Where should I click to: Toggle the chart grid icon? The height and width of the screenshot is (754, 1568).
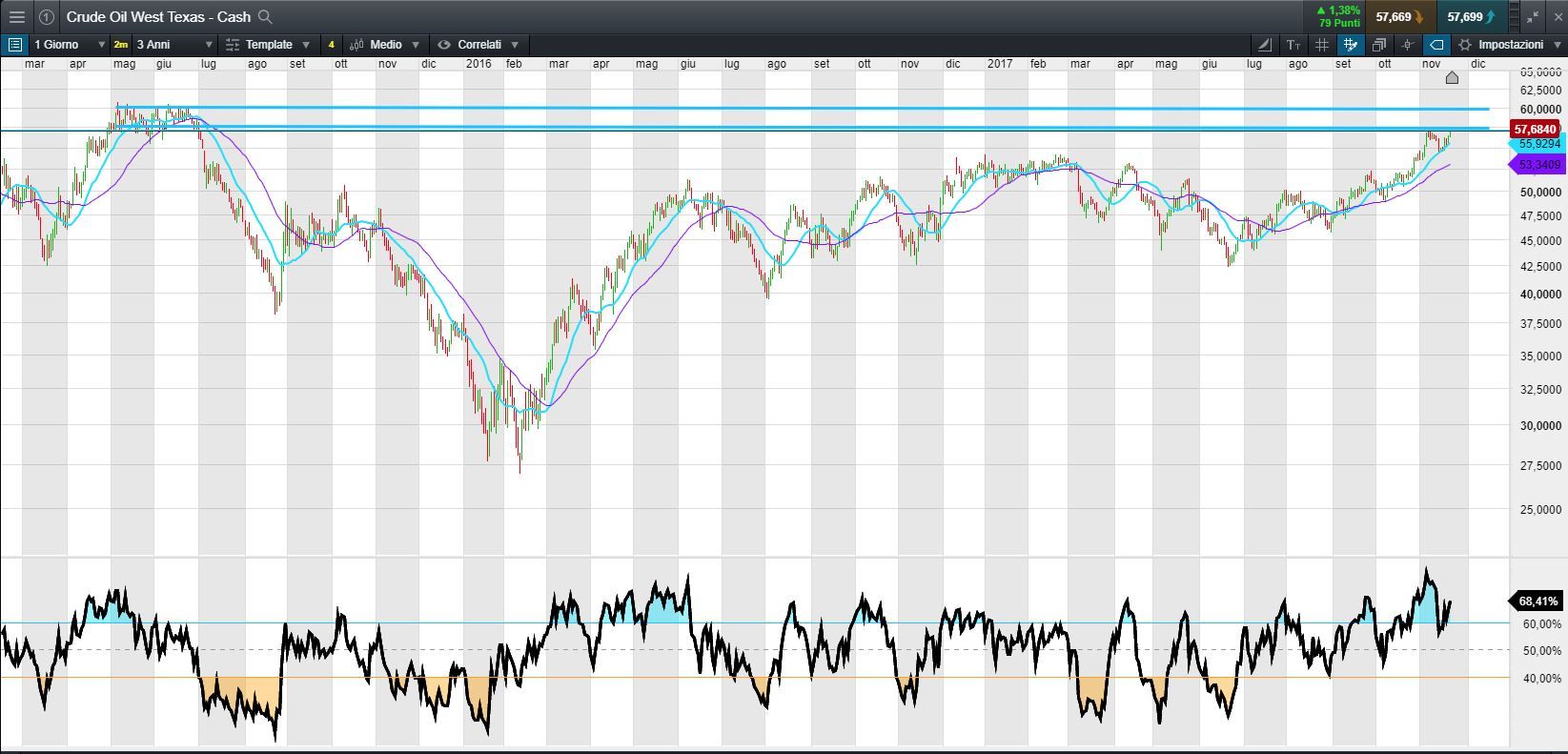[1322, 45]
